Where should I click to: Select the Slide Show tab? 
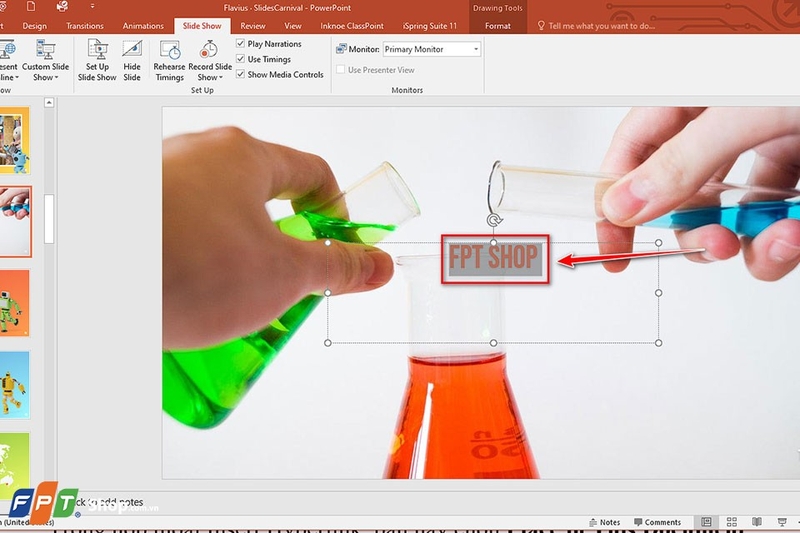[202, 26]
